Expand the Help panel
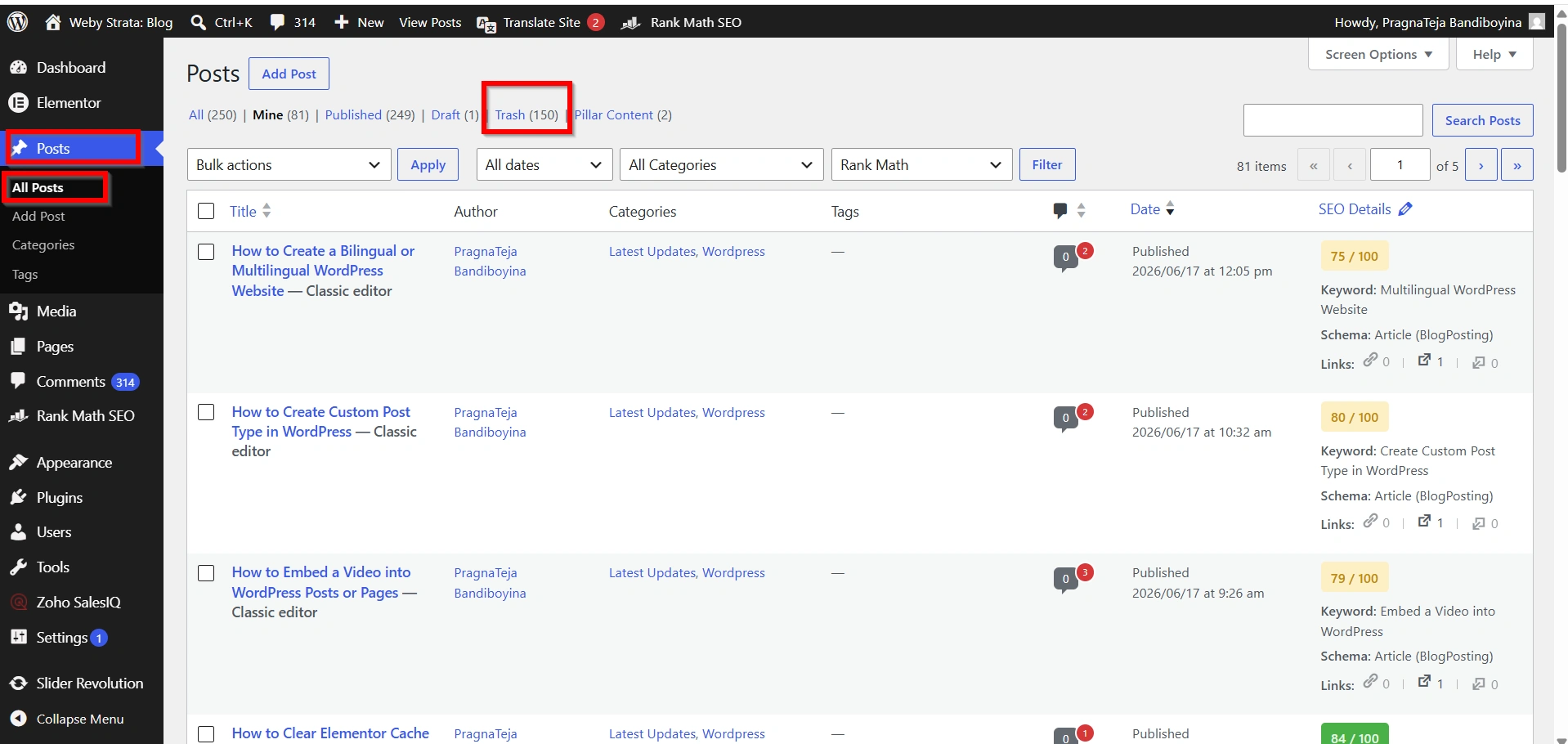Screen dimensions: 1568x744 1494,55
